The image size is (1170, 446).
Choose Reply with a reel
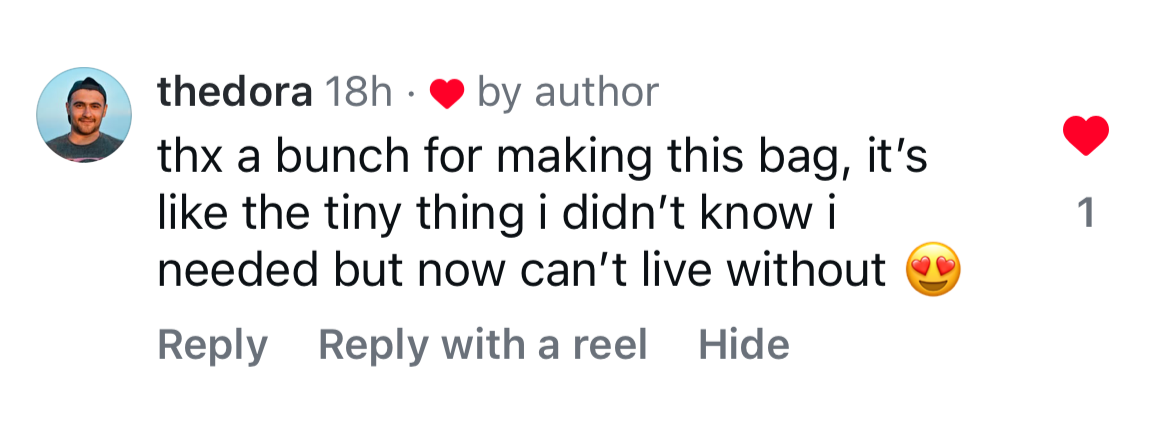[482, 346]
